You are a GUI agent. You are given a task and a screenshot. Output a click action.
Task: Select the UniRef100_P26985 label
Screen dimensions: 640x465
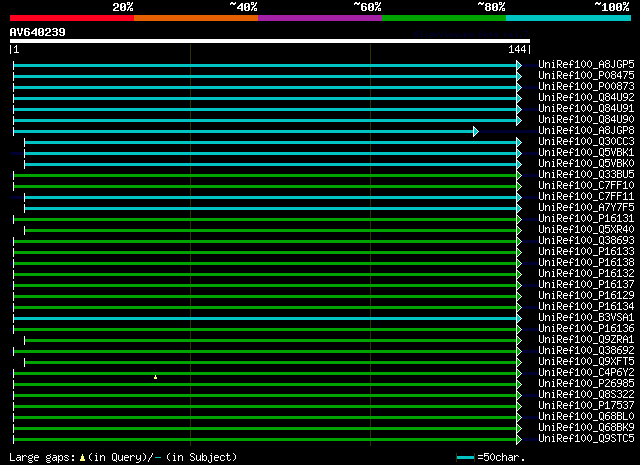pos(586,384)
